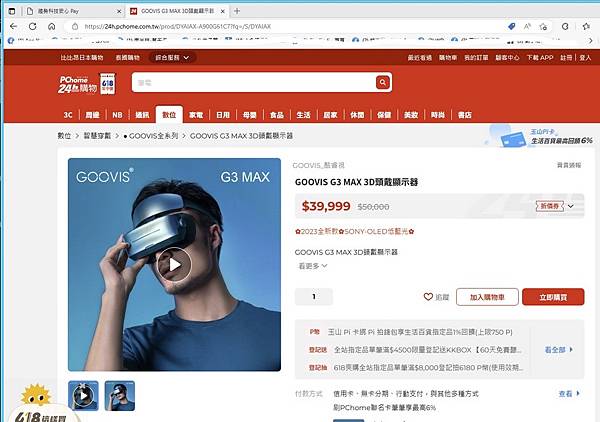This screenshot has height=422, width=600.
Task: Select the active 數位 category tab
Action: click(x=169, y=115)
